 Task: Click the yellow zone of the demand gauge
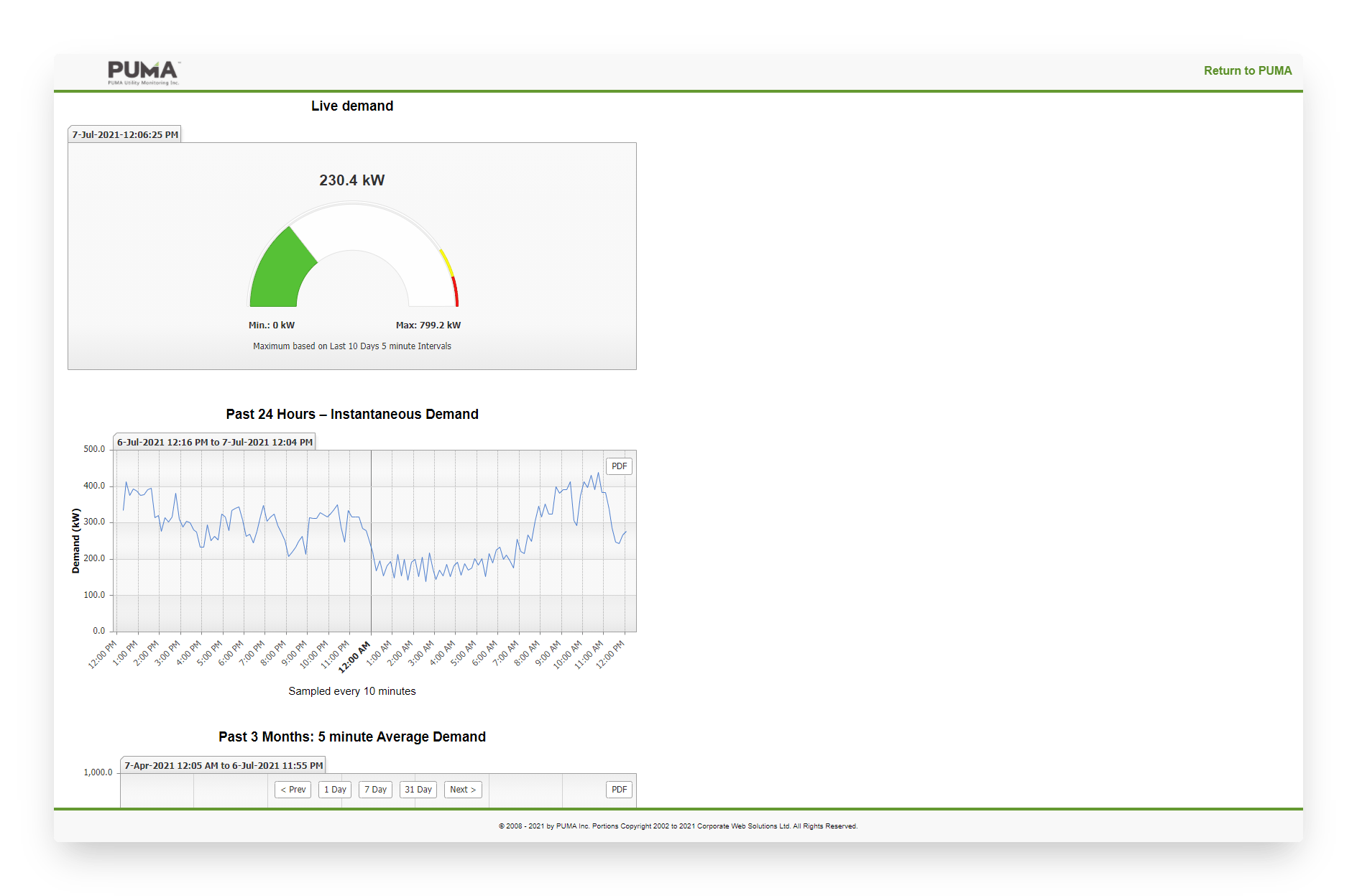point(446,263)
